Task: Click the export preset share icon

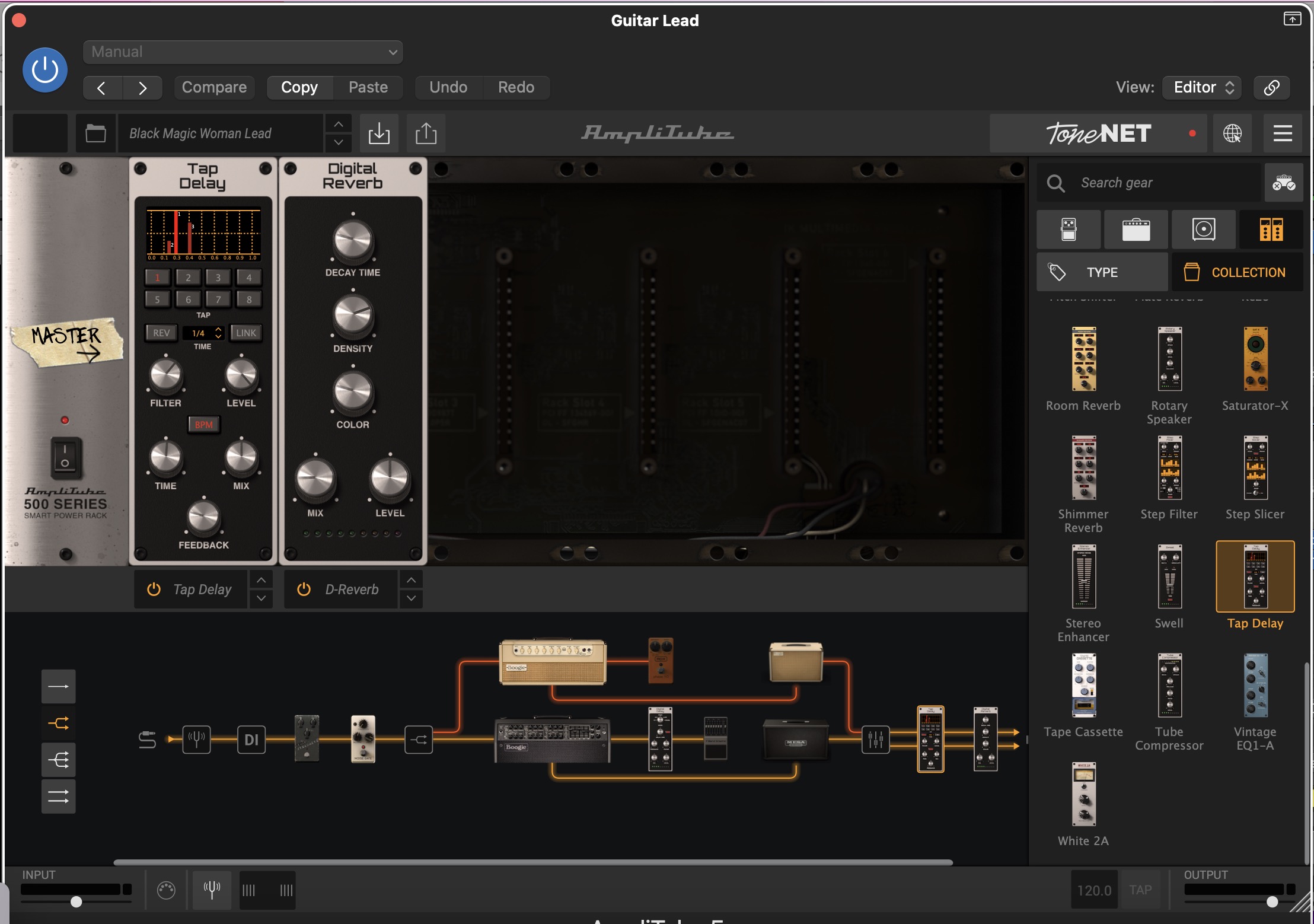Action: pos(426,133)
